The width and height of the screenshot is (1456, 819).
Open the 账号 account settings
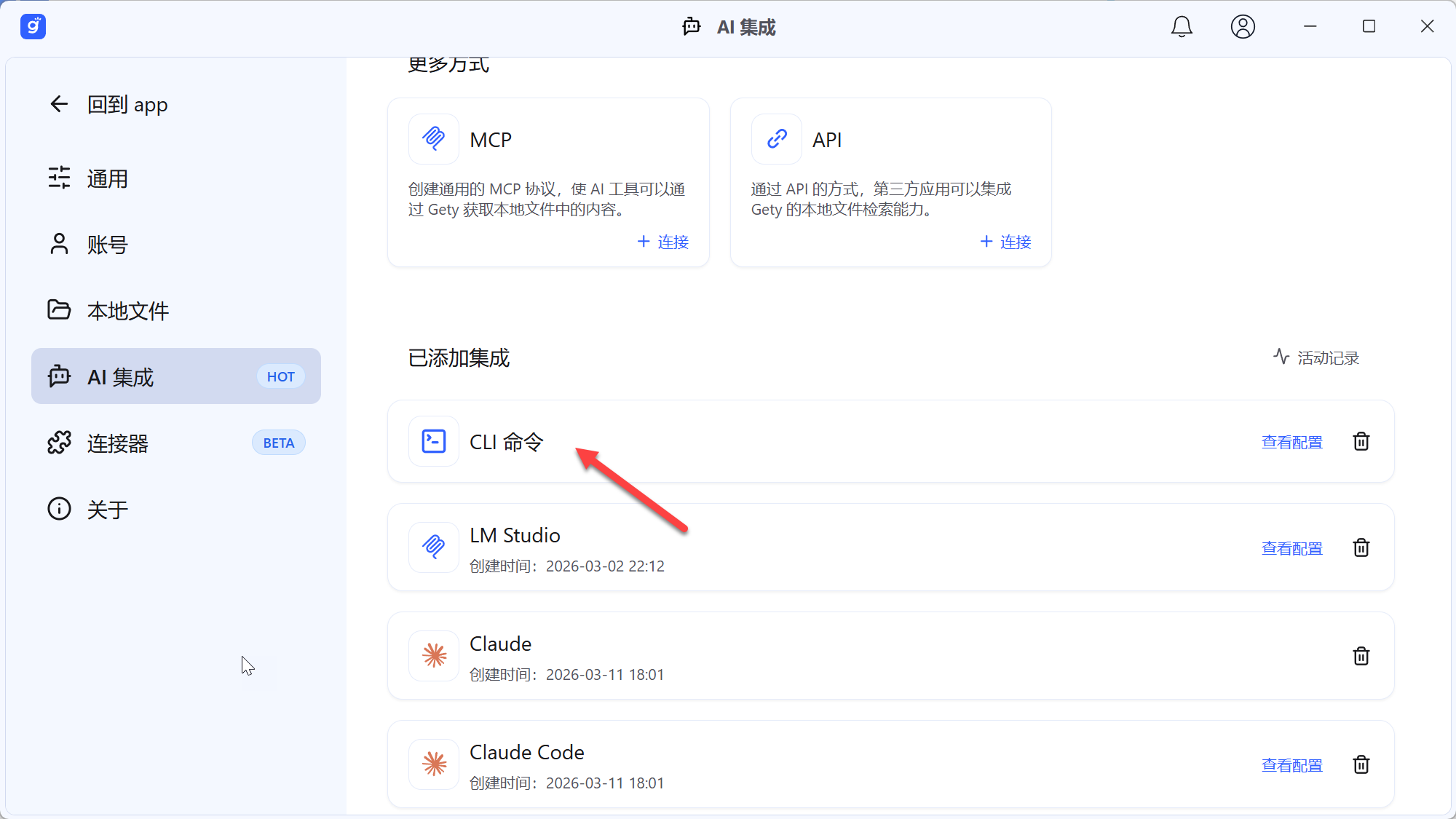coord(176,245)
